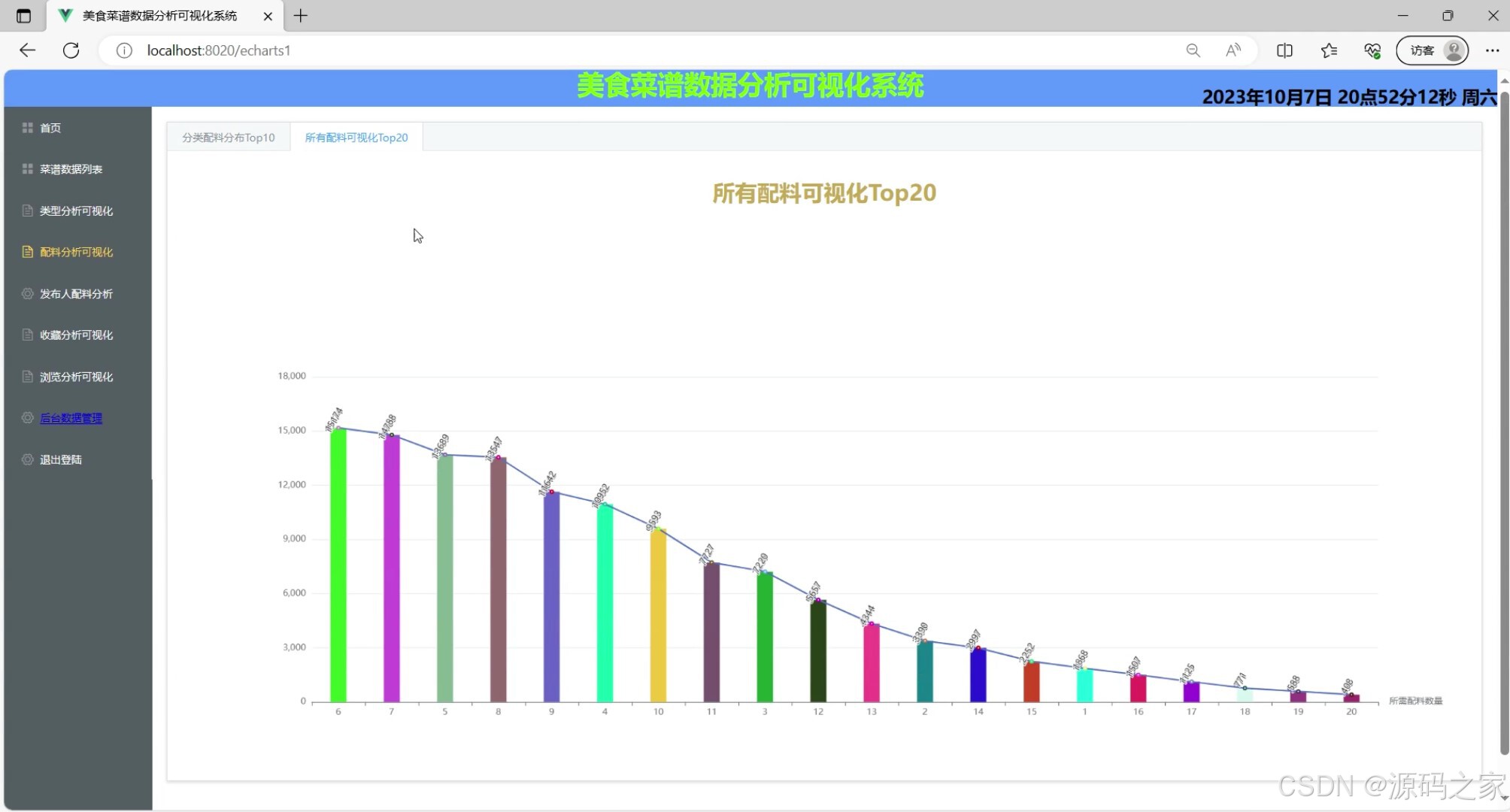Click the bright green bar labeled 6
Image resolution: width=1510 pixels, height=812 pixels.
click(338, 564)
